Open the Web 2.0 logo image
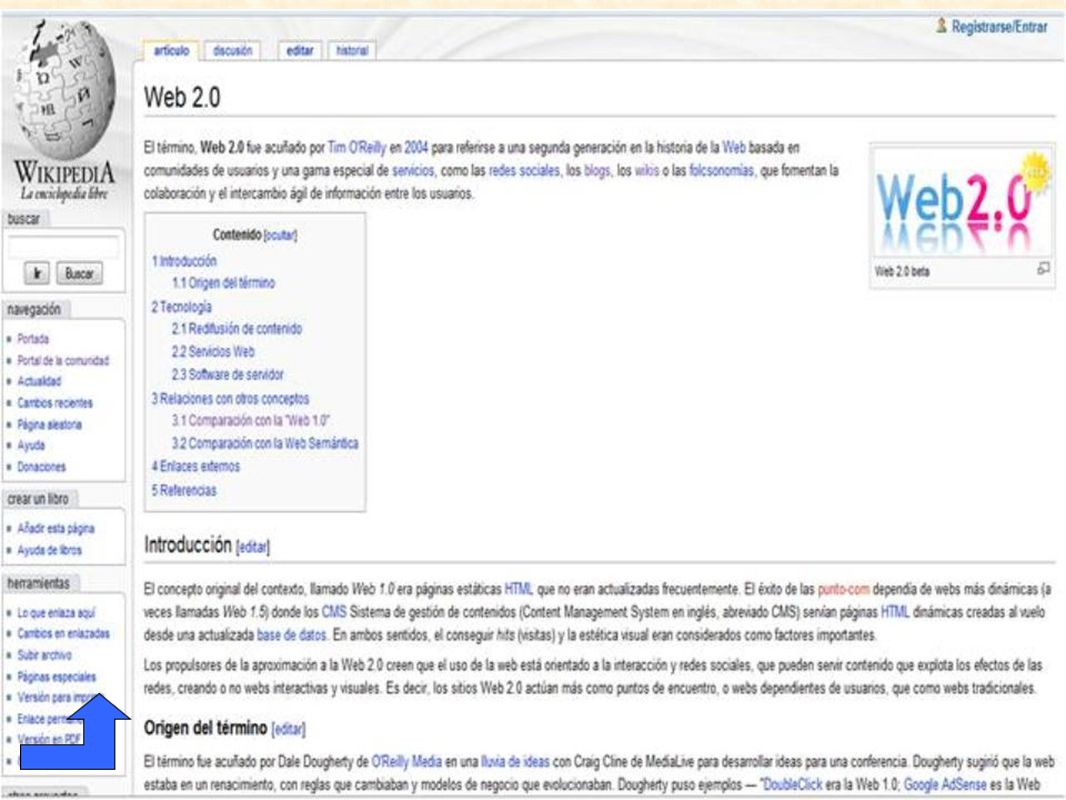The image size is (1066, 800). pyautogui.click(x=962, y=203)
